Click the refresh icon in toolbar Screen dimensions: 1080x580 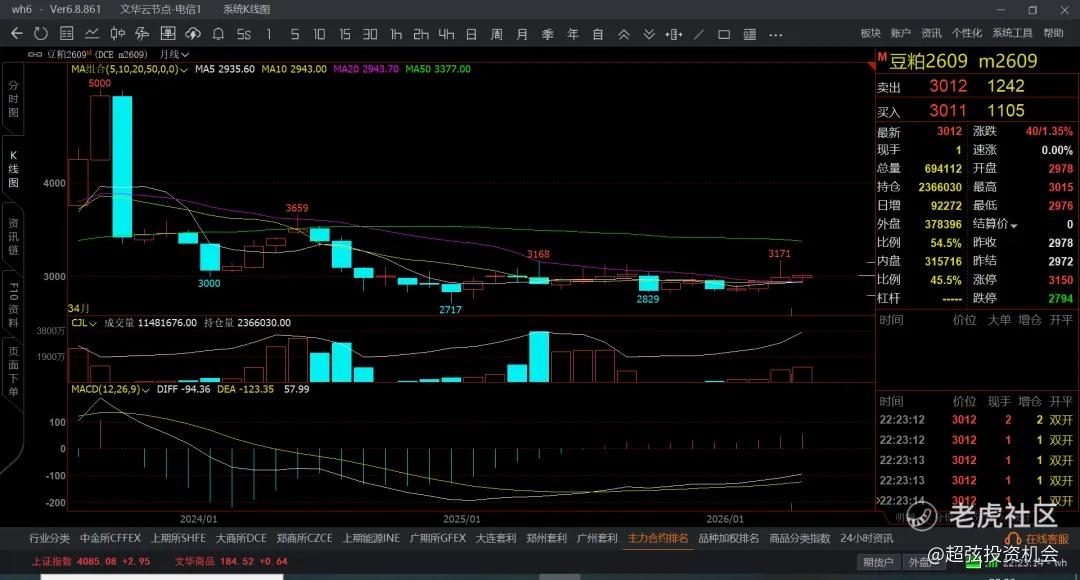pos(41,34)
